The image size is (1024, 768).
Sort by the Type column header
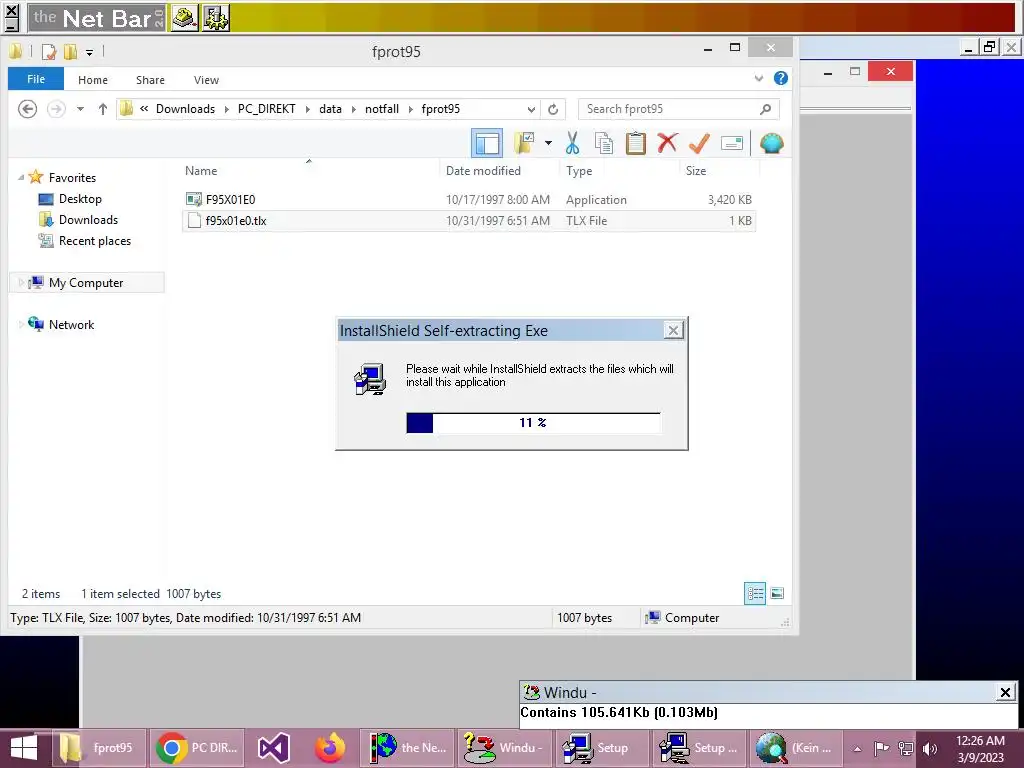pos(579,171)
